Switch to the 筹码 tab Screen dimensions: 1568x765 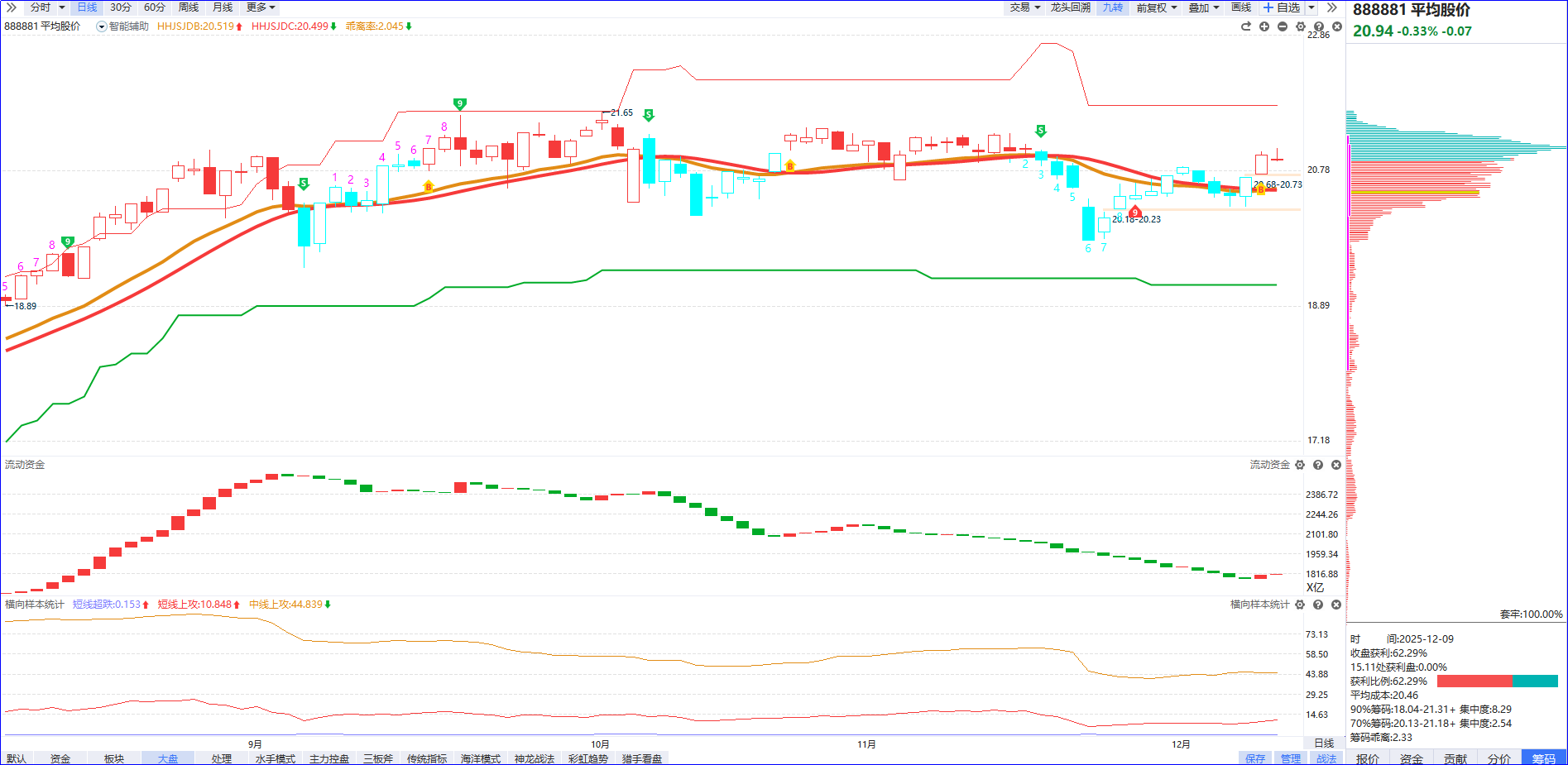click(1543, 758)
